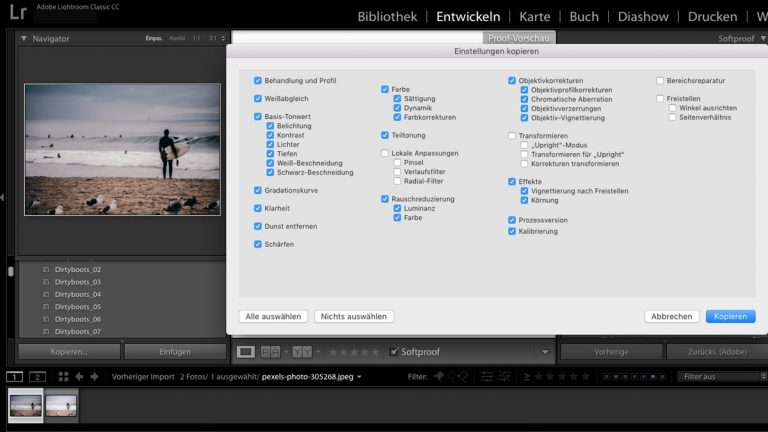This screenshot has width=768, height=432.
Task: Click the loupe view icon in toolbar
Action: pos(245,352)
